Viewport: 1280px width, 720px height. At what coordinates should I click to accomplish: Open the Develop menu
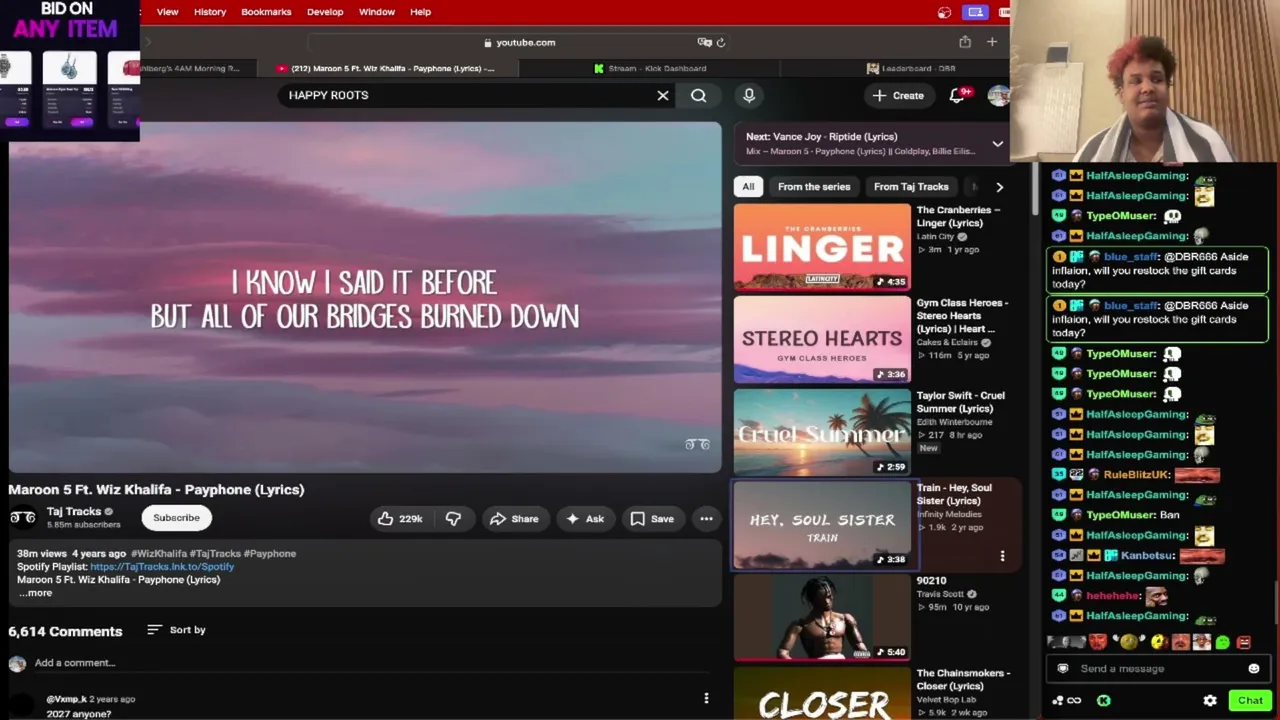click(325, 12)
